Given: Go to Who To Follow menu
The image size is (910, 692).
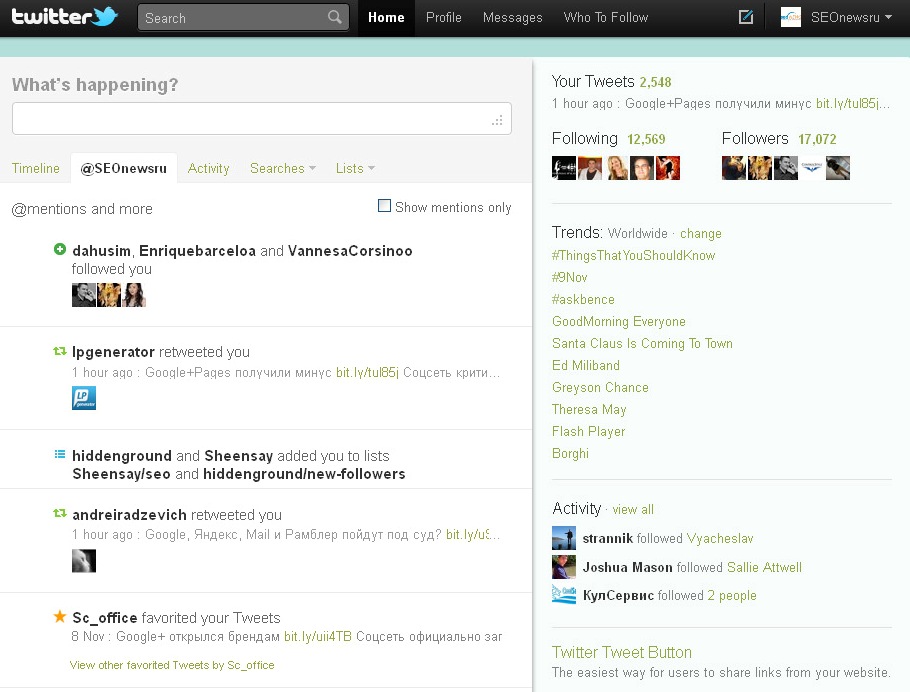Looking at the screenshot, I should (605, 17).
